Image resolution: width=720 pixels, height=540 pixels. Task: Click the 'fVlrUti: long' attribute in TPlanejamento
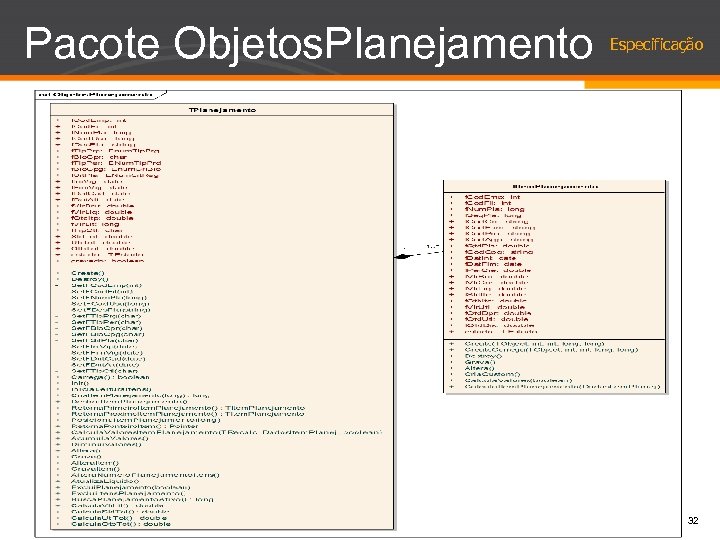pos(95,224)
